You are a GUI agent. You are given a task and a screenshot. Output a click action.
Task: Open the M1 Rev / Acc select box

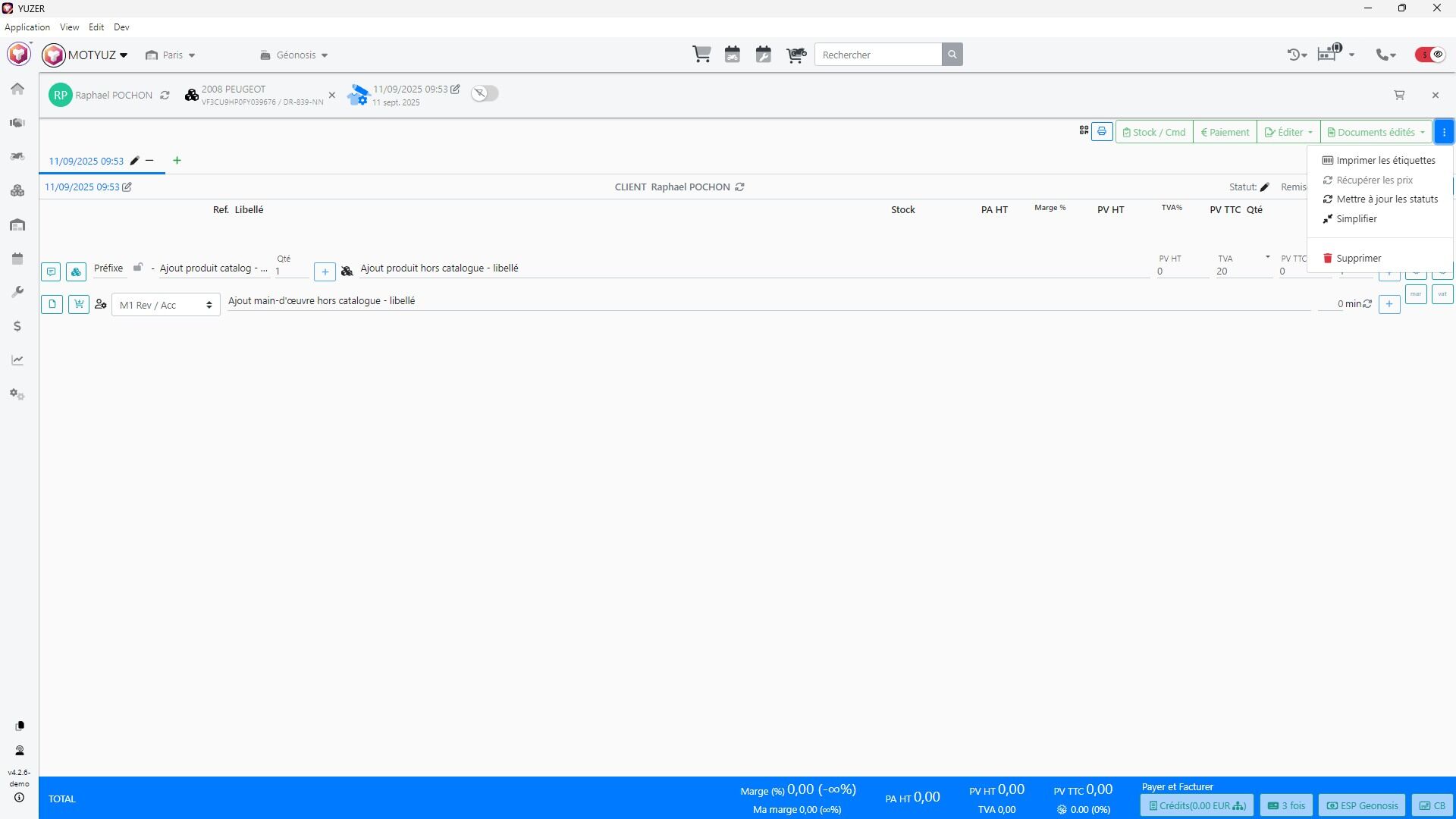coord(165,305)
